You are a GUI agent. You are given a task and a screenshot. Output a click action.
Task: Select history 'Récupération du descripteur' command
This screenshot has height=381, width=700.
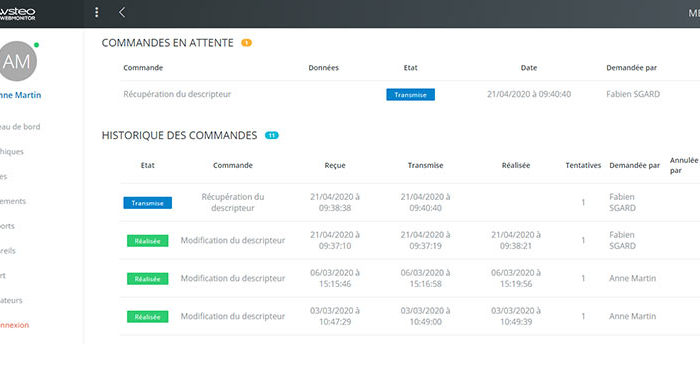point(233,202)
